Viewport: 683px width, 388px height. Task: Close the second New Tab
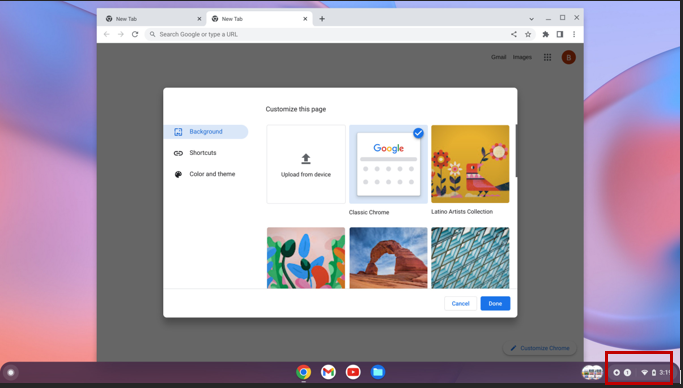point(305,19)
